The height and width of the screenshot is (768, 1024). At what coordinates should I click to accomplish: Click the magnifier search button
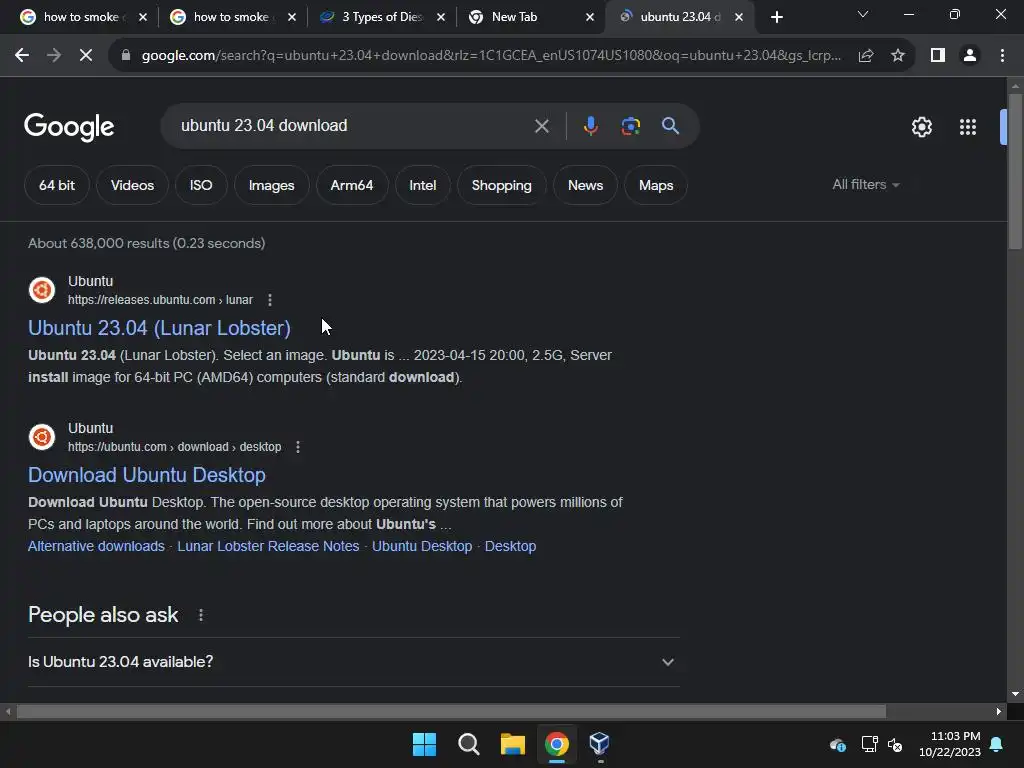coord(670,126)
